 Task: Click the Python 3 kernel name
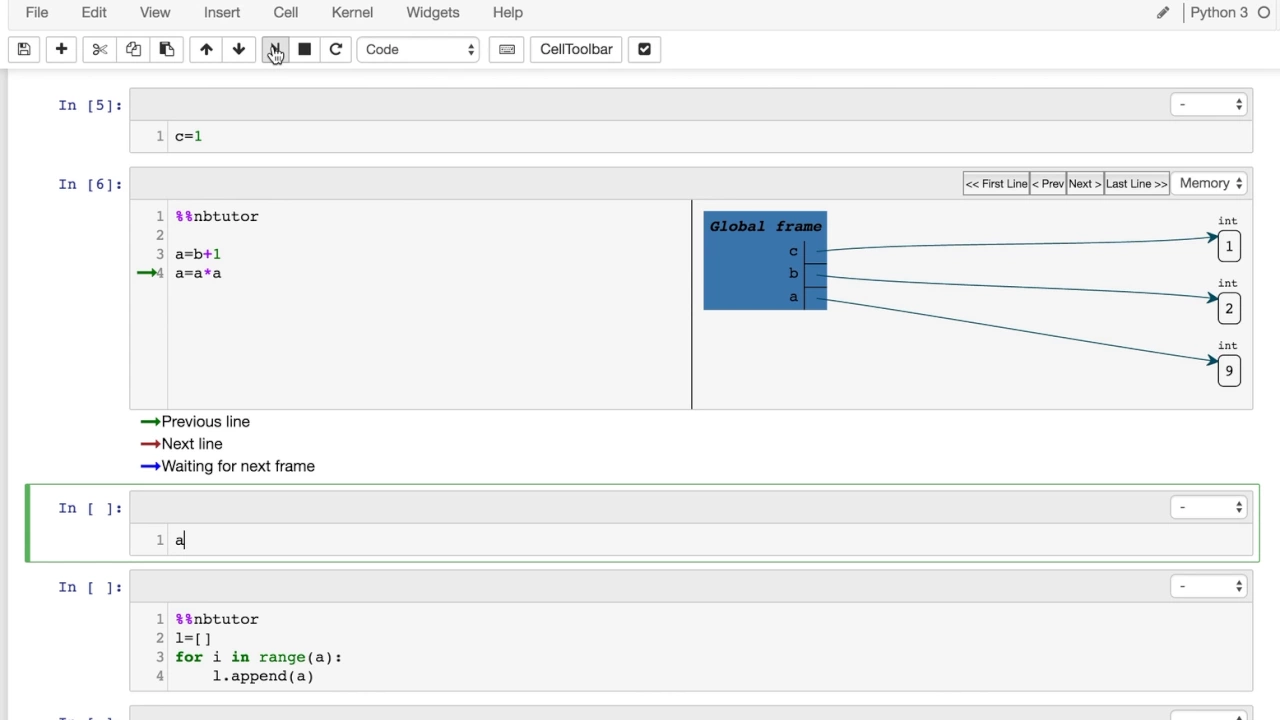click(x=1219, y=13)
